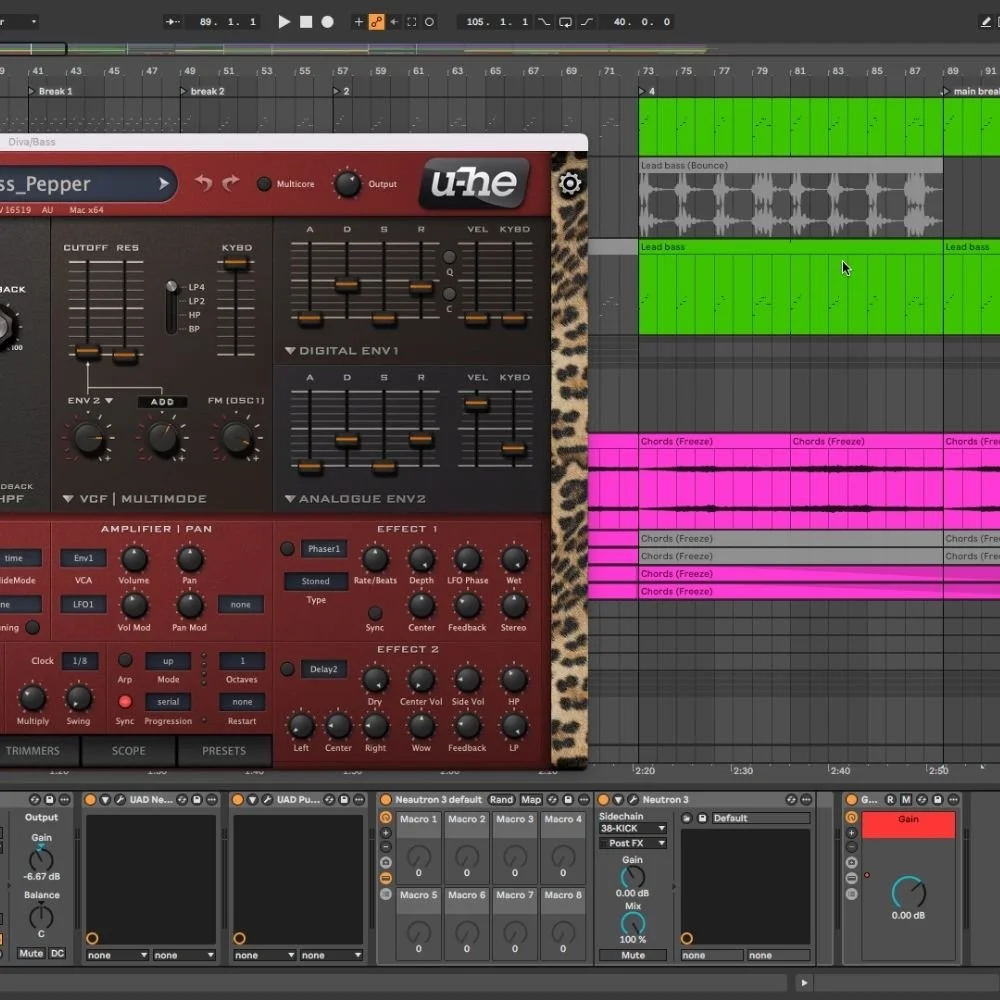The image size is (1000, 1000).
Task: Open Neutron 3 plugin wrench icon
Action: coord(633,799)
